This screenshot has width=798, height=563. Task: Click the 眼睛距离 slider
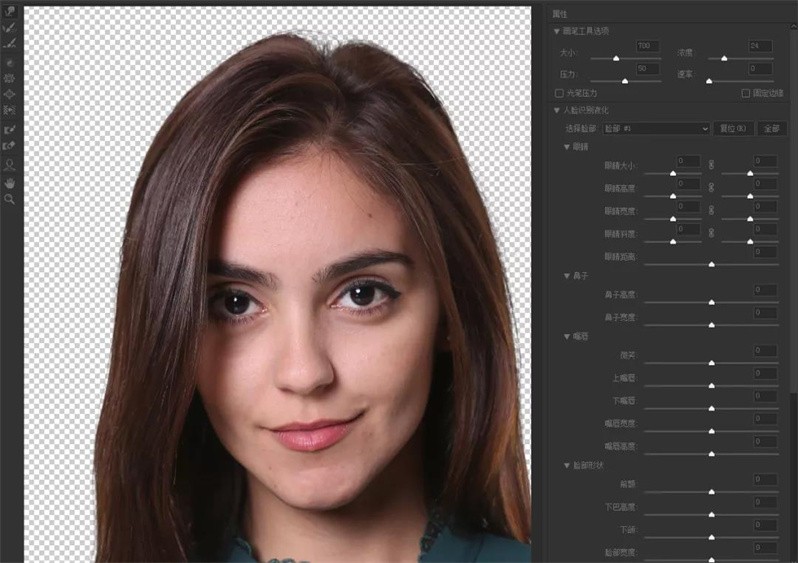pos(711,265)
